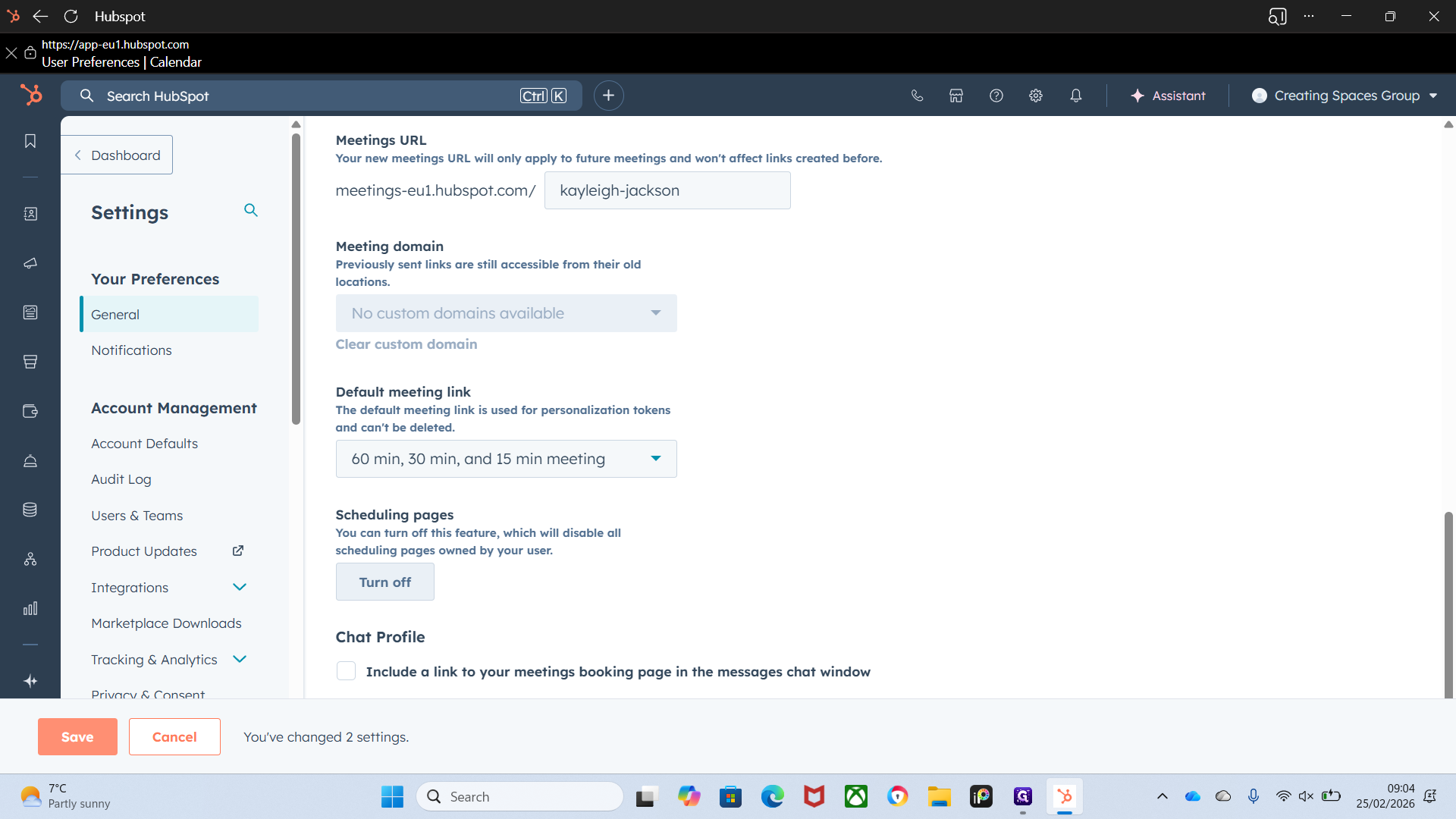This screenshot has height=819, width=1456.
Task: Open Account Defaults settings
Action: [144, 444]
